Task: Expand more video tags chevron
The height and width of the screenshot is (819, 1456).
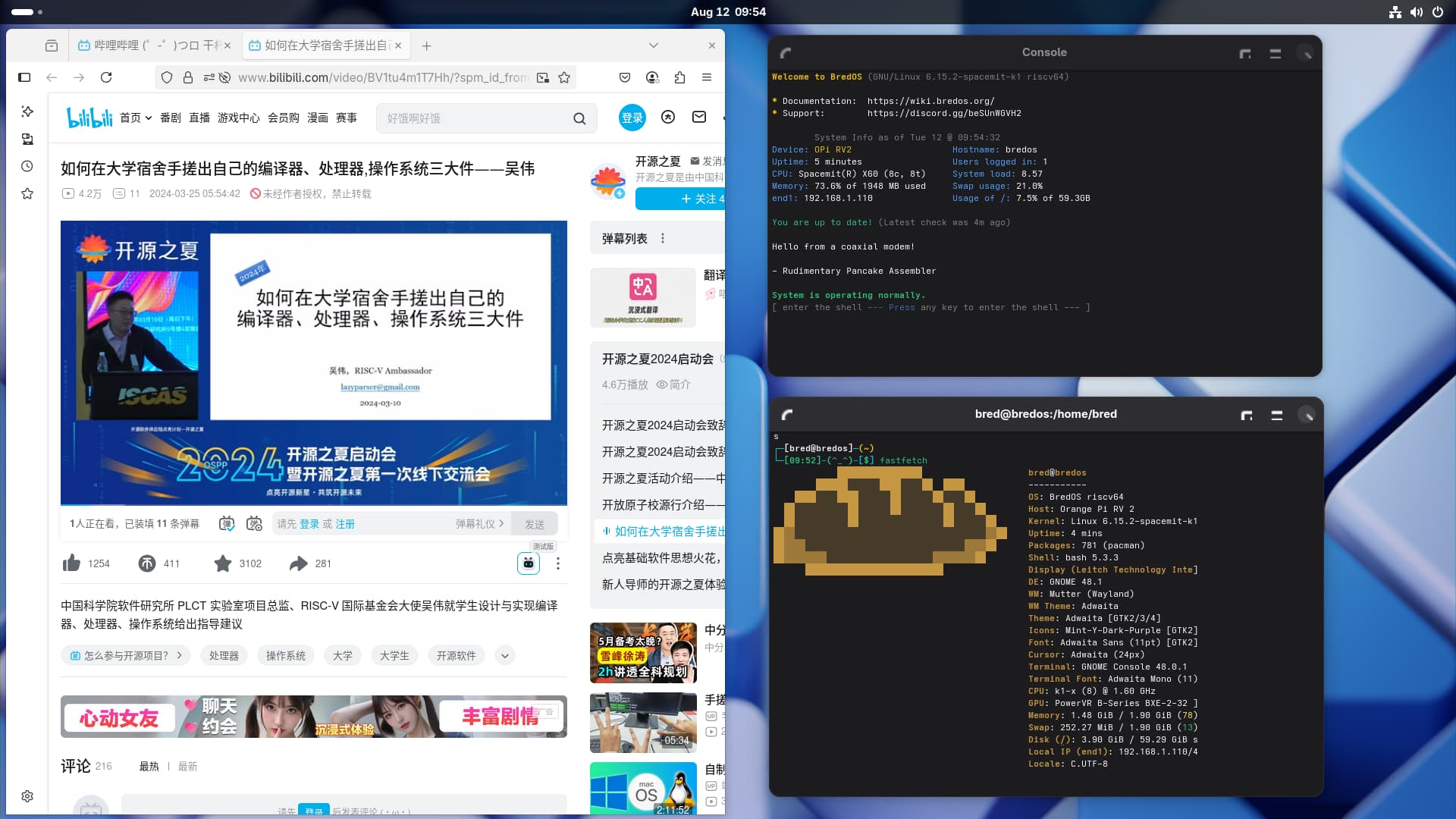Action: click(505, 655)
